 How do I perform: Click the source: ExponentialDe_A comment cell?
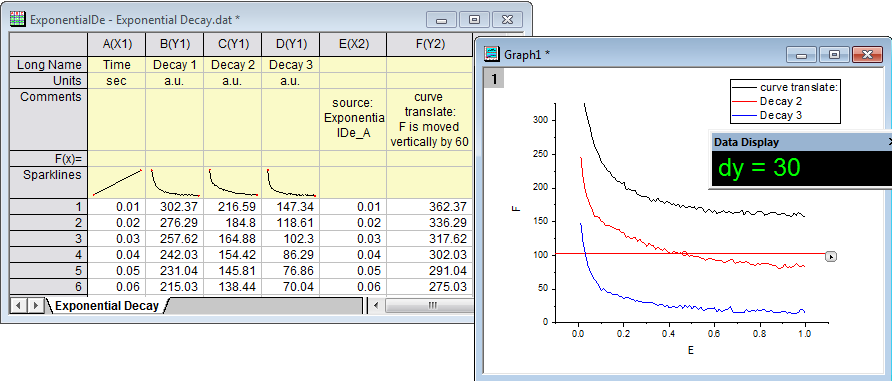353,119
